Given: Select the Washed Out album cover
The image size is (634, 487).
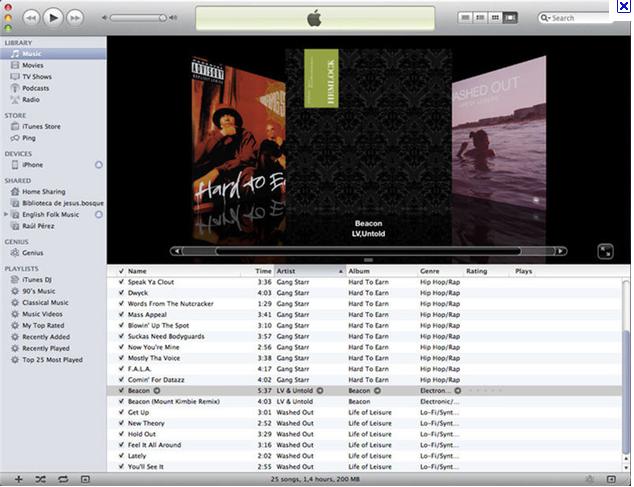Looking at the screenshot, I should [499, 133].
